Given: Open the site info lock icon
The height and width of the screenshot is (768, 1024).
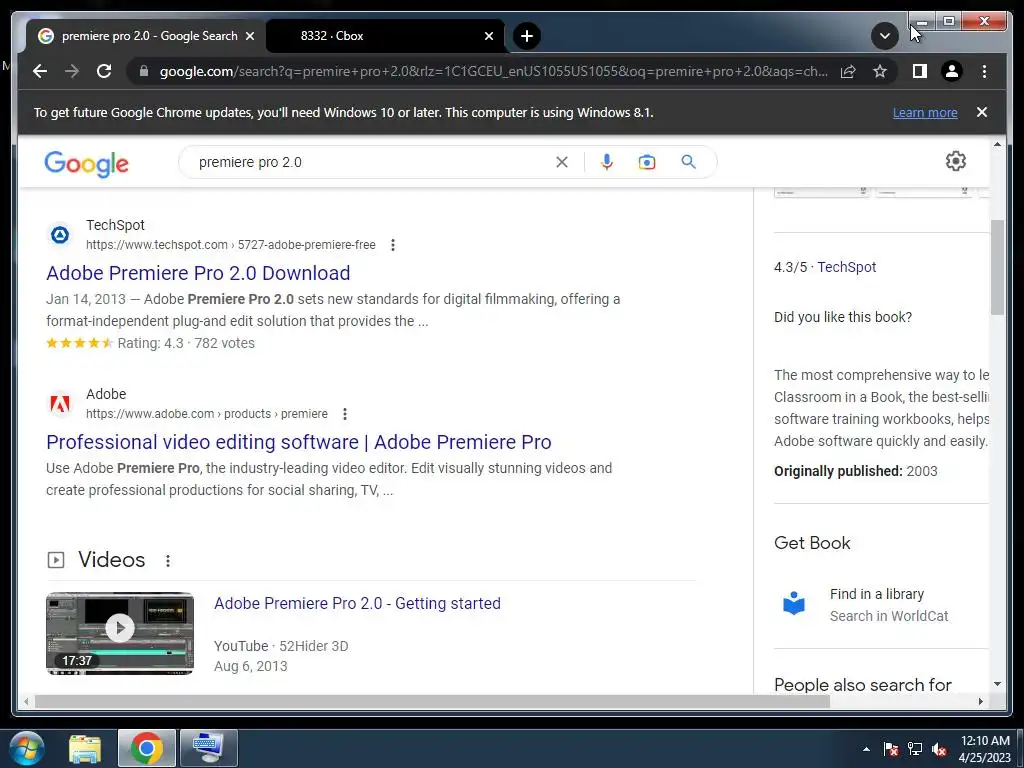Looking at the screenshot, I should [144, 71].
